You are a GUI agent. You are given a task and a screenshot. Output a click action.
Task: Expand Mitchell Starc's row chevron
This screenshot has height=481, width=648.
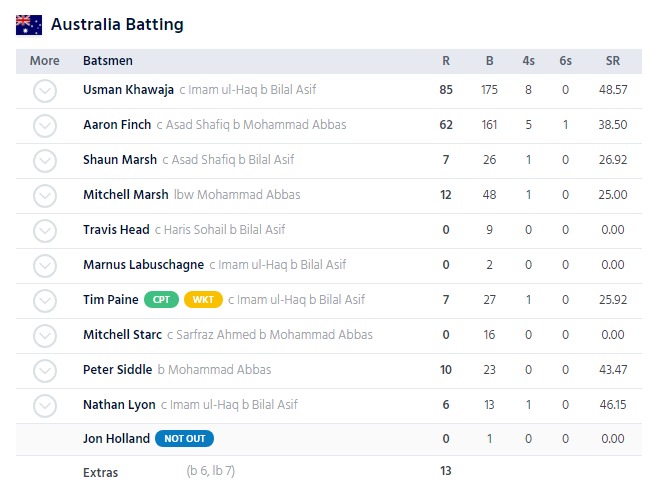point(44,335)
